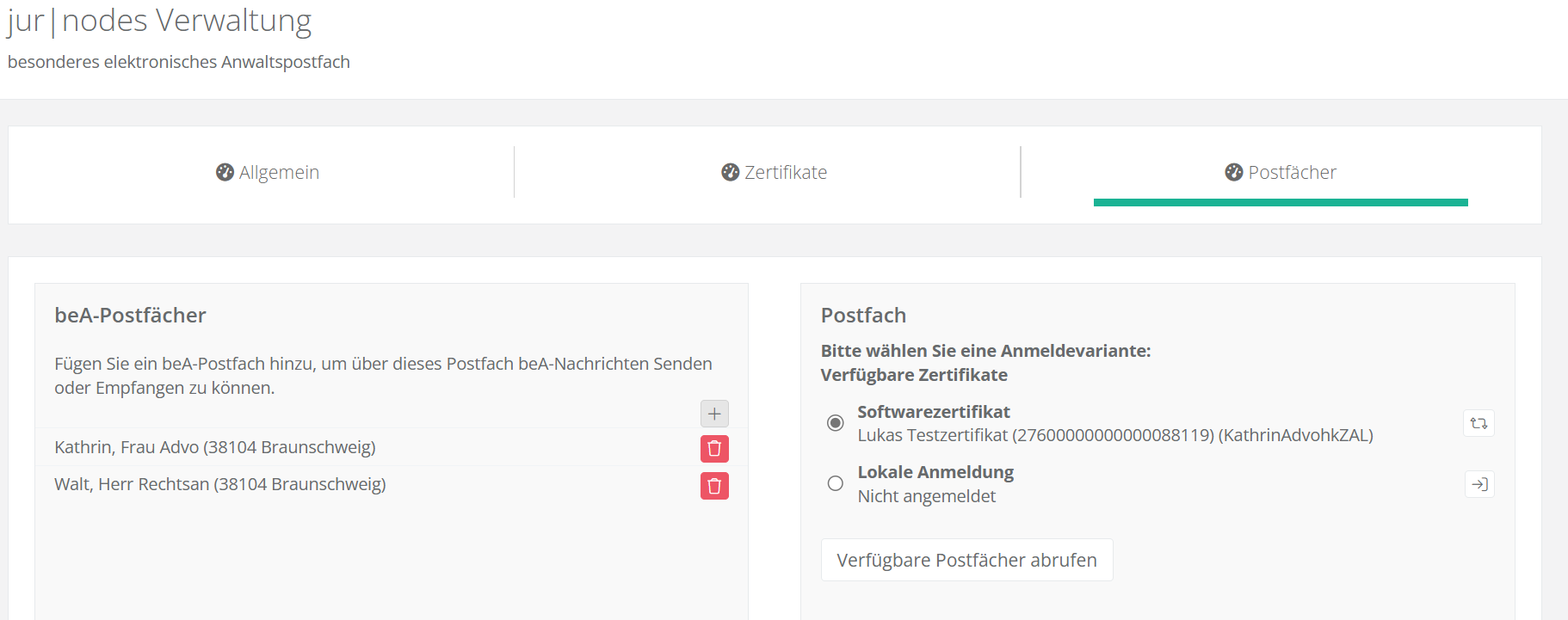The height and width of the screenshot is (620, 1568).
Task: Click the Nicht angemeldet status text
Action: (x=926, y=496)
